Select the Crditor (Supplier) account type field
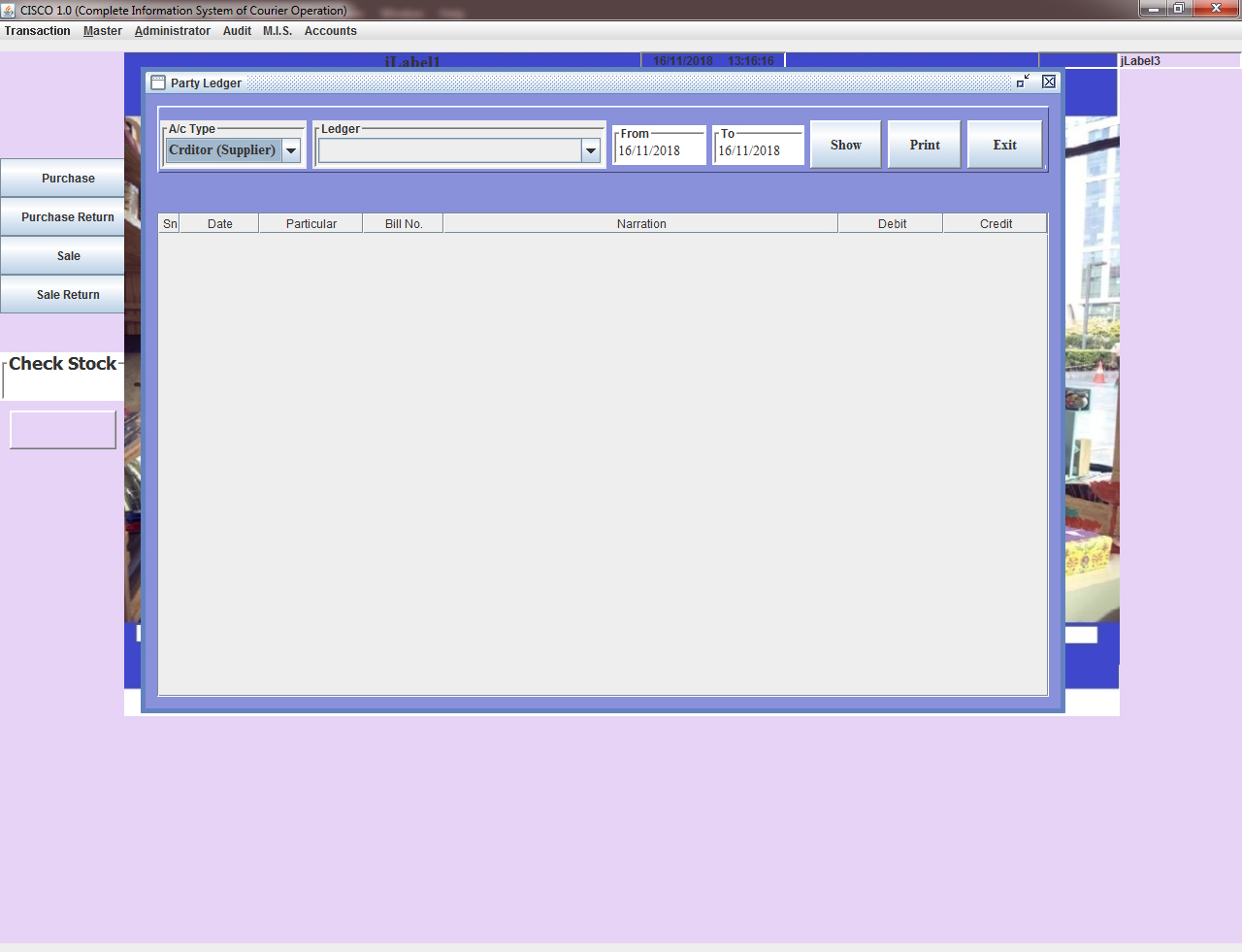Screen dimensions: 1242x952 pyautogui.click(x=223, y=150)
